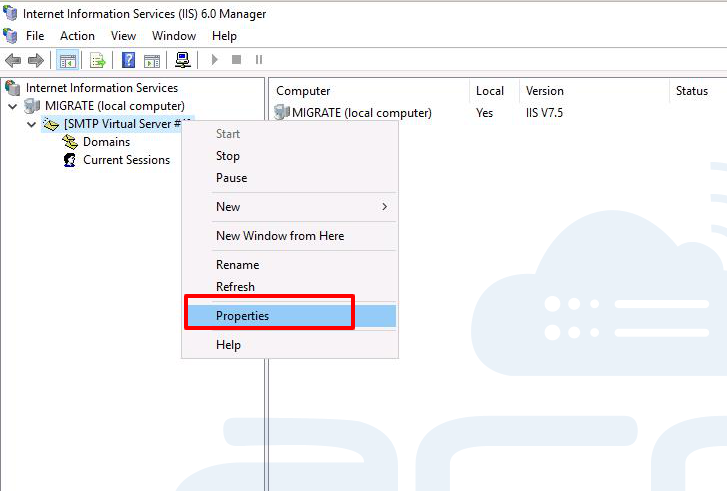727x491 pixels.
Task: Choose Help in the context menu
Action: click(290, 345)
